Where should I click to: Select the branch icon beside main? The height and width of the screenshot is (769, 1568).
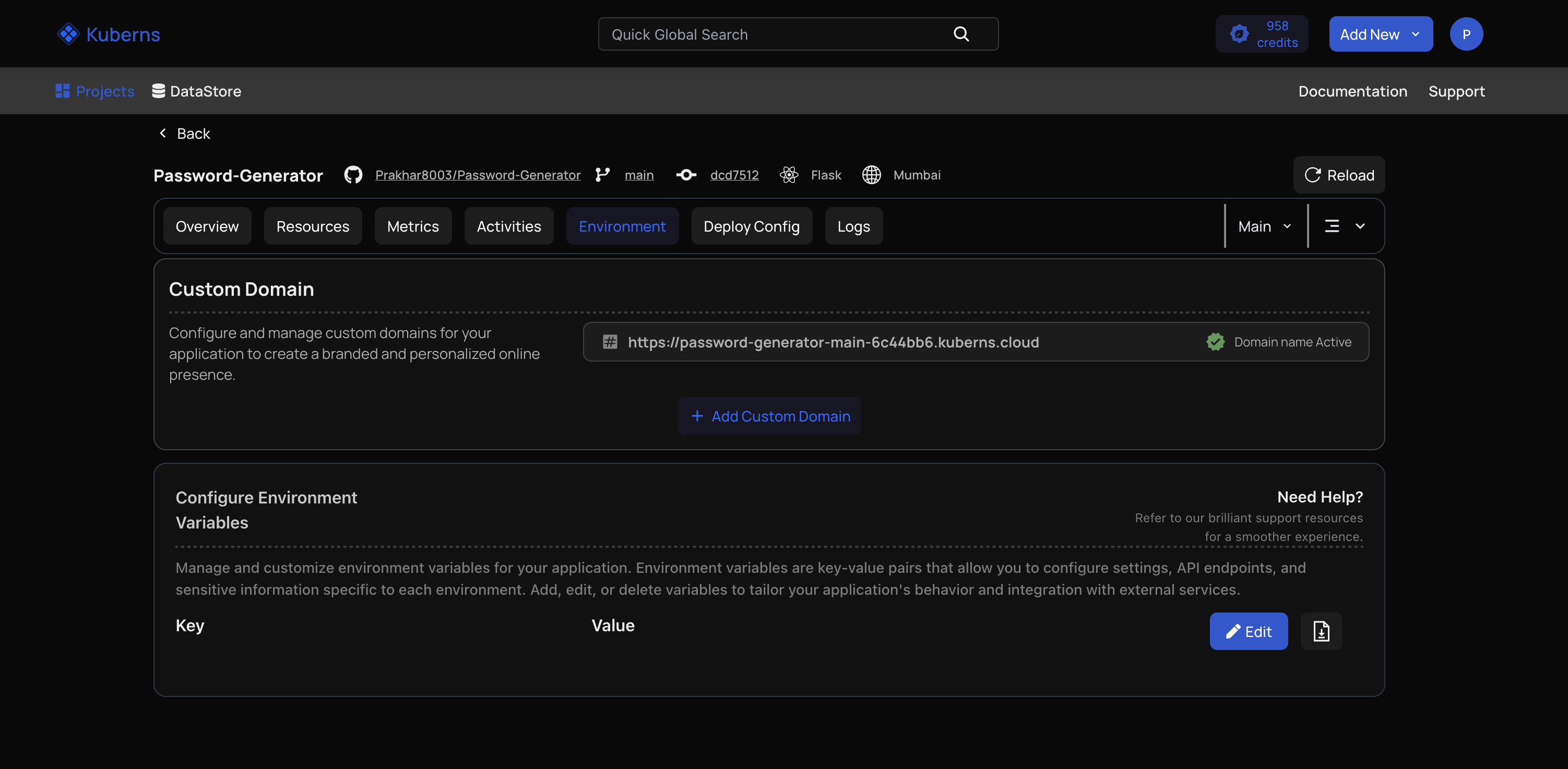tap(602, 175)
